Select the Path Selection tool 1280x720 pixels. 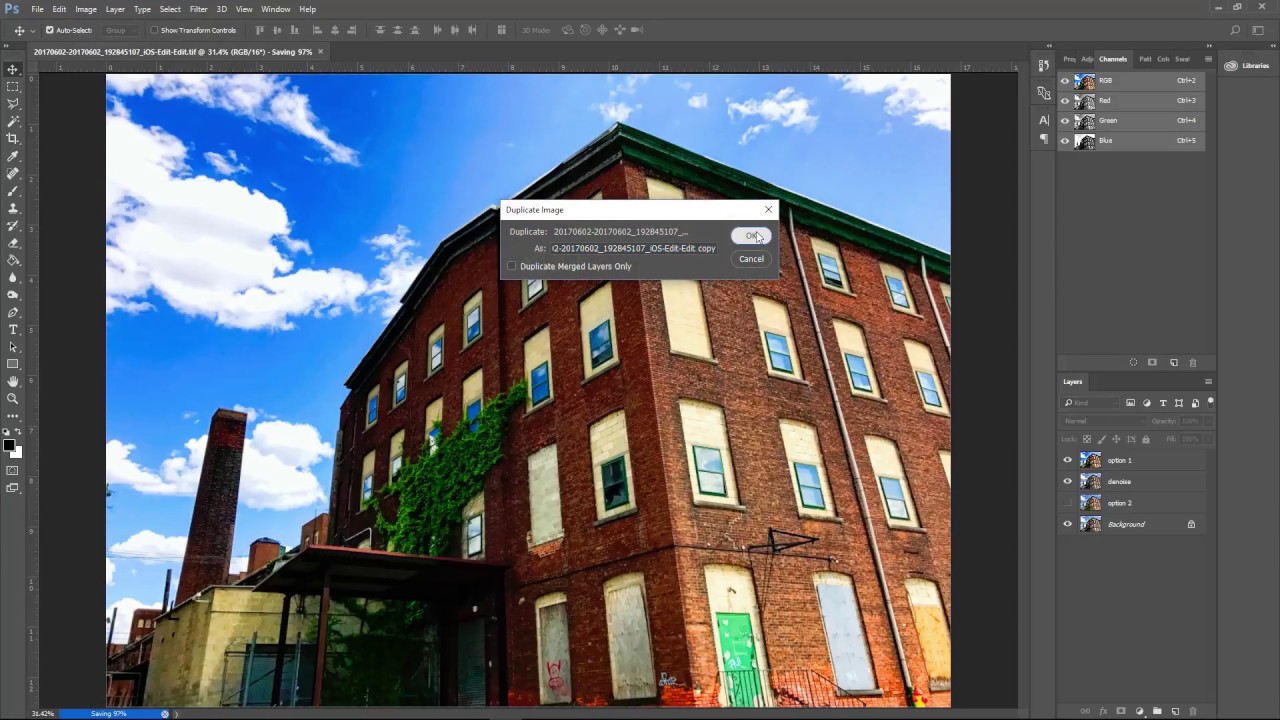13,347
